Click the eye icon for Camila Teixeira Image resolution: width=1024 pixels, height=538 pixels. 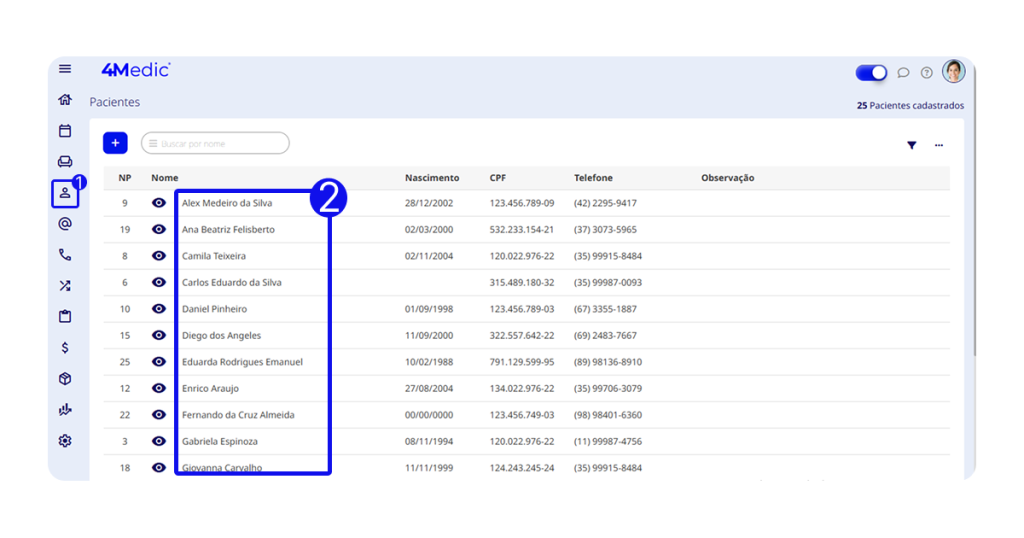[x=159, y=256]
